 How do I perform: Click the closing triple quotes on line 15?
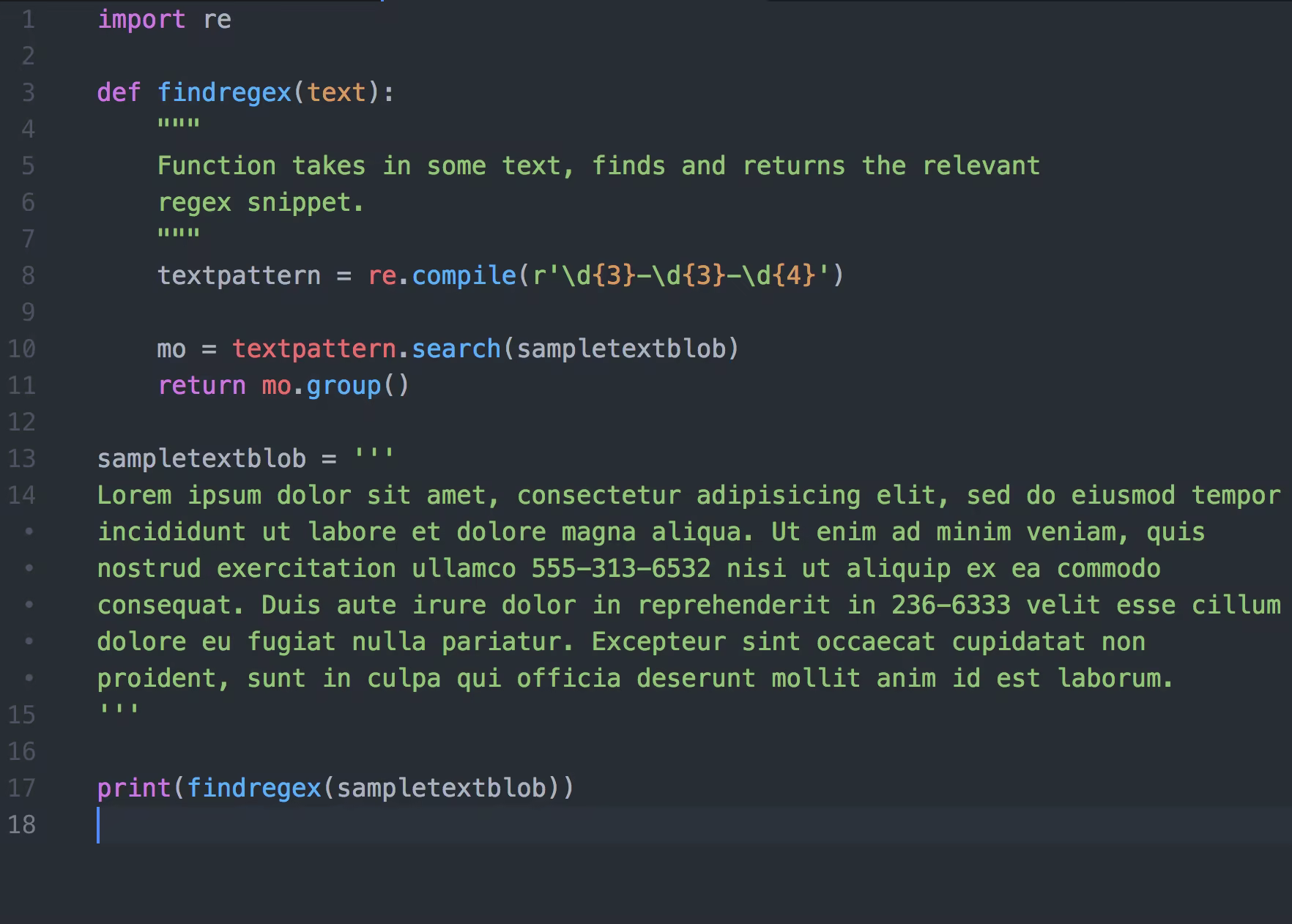pos(118,710)
